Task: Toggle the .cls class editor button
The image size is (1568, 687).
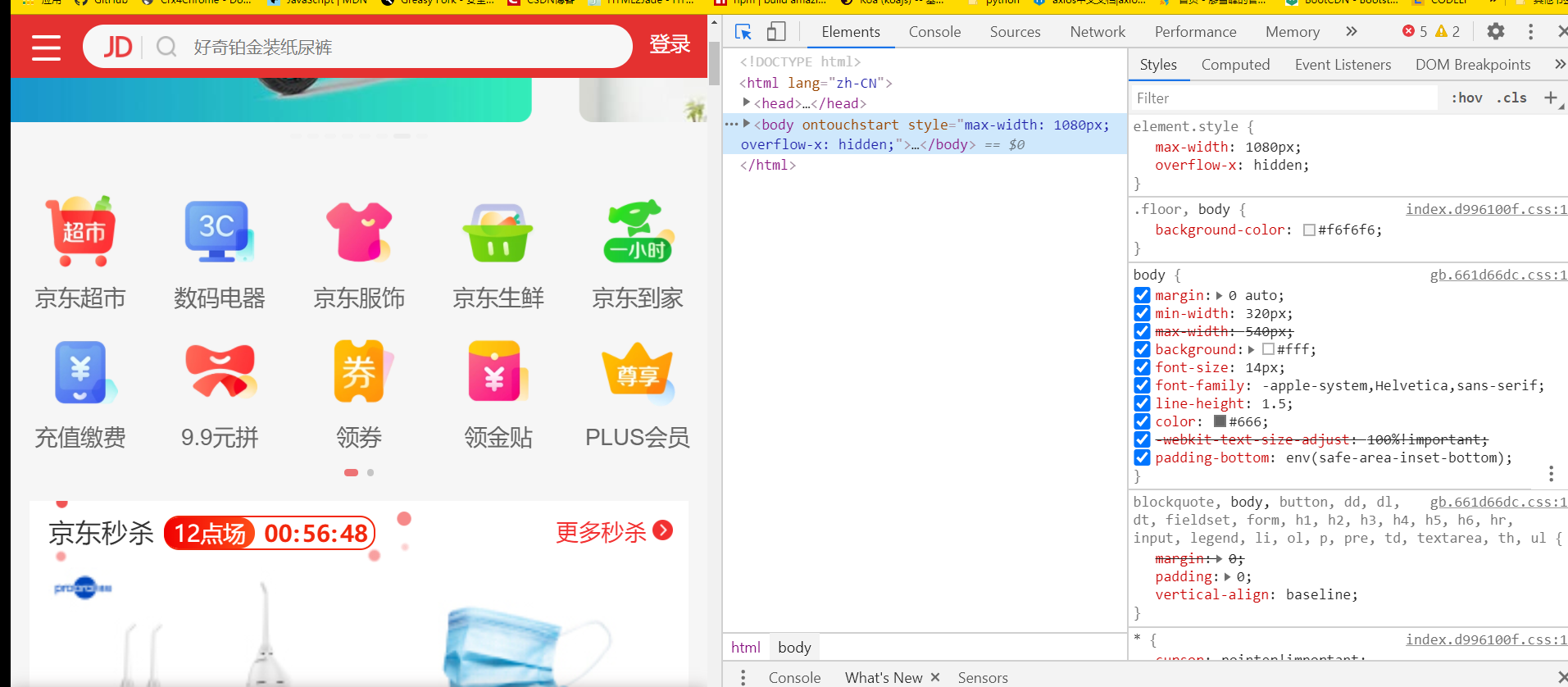Action: pos(1511,98)
